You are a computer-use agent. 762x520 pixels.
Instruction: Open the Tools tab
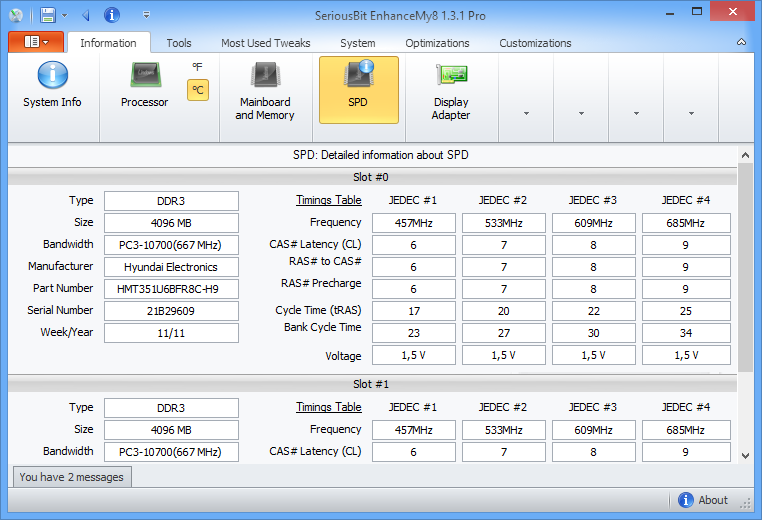(x=179, y=43)
